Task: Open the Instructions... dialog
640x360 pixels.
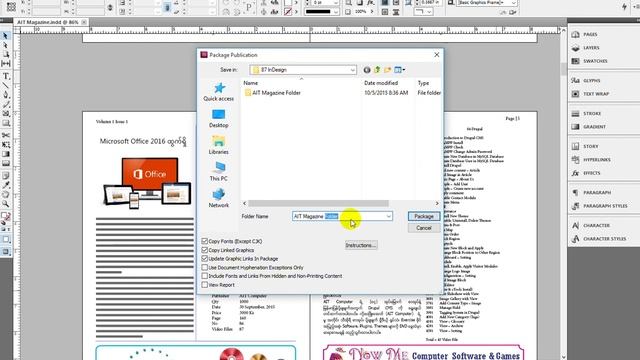Action: point(361,245)
